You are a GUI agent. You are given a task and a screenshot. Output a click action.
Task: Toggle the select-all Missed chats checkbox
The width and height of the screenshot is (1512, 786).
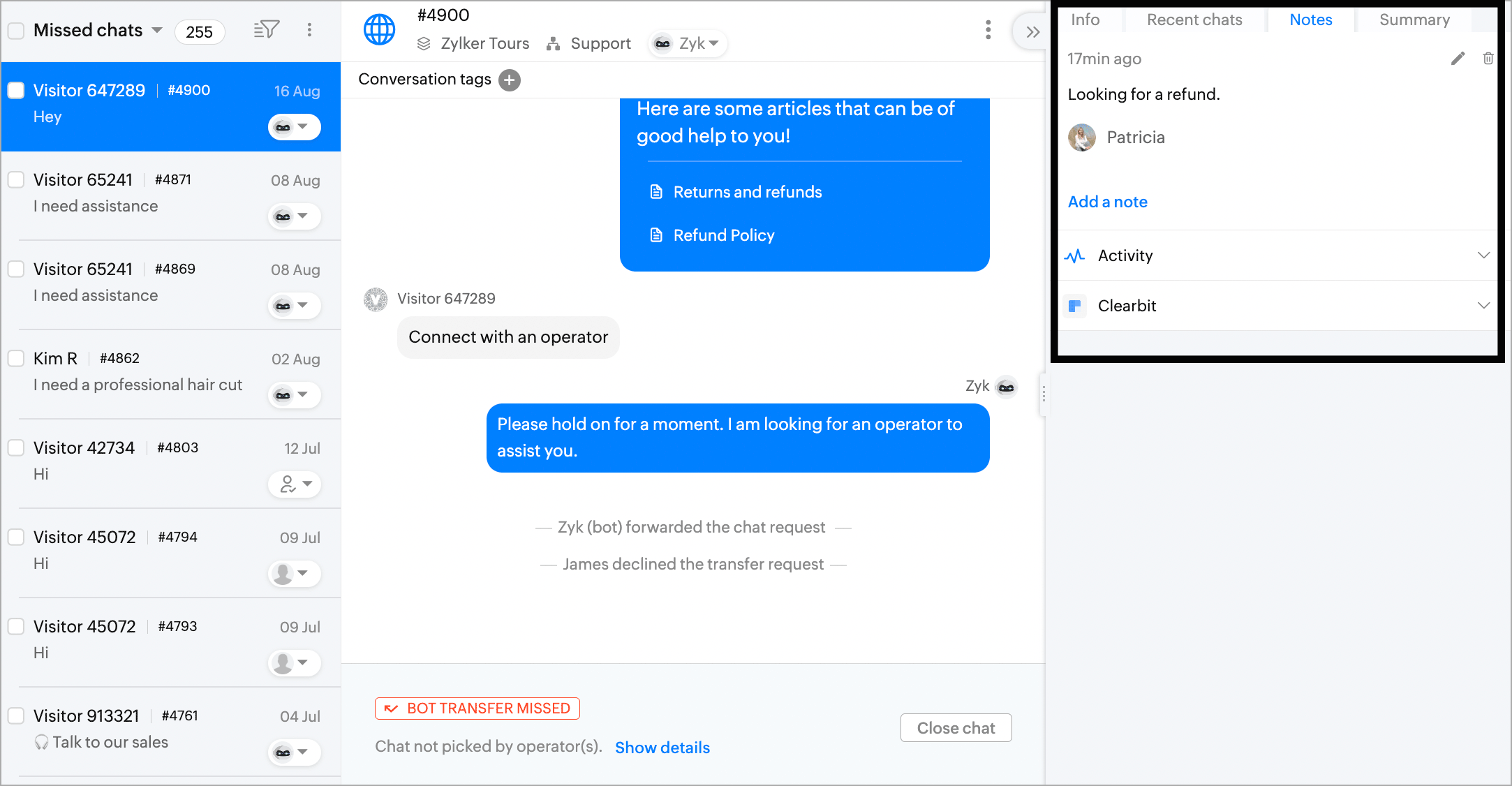[16, 31]
